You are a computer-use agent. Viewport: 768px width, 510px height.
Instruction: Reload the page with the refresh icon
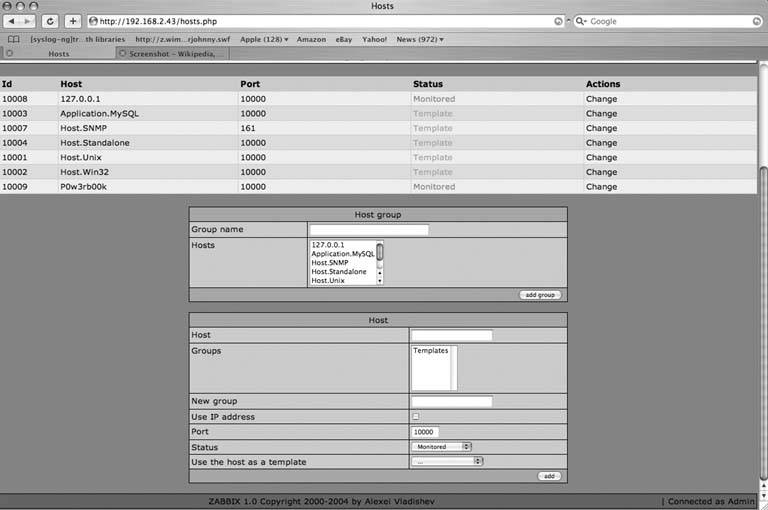tap(50, 21)
